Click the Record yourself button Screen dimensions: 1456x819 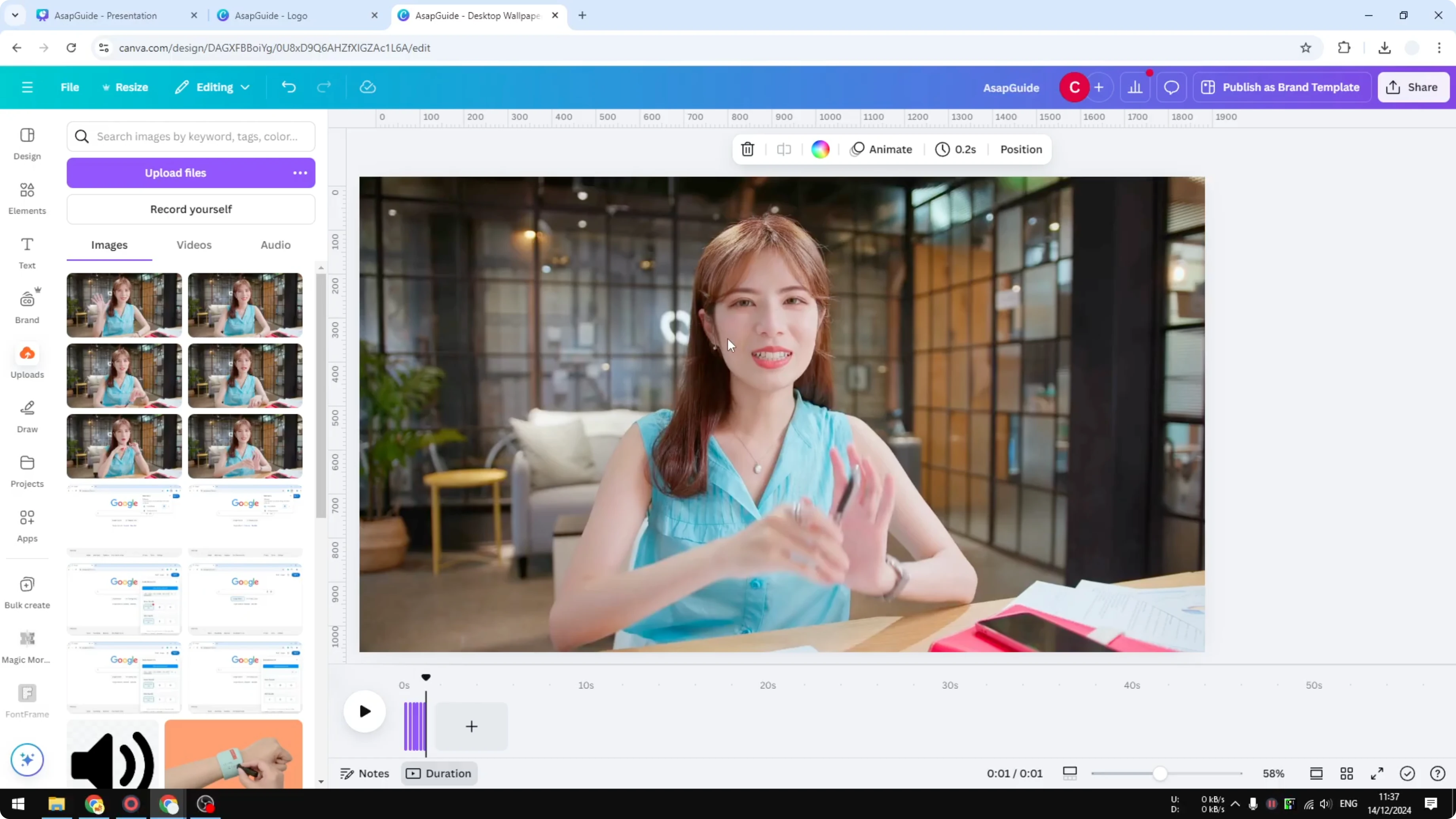pos(191,209)
